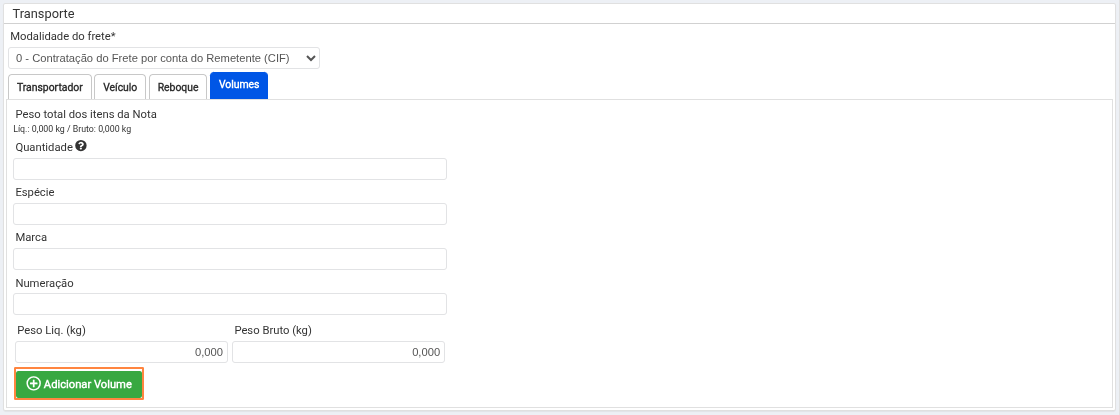Screen dimensions: 1120x415
Task: Click the Peso Liq. (kg) value field
Action: point(121,352)
